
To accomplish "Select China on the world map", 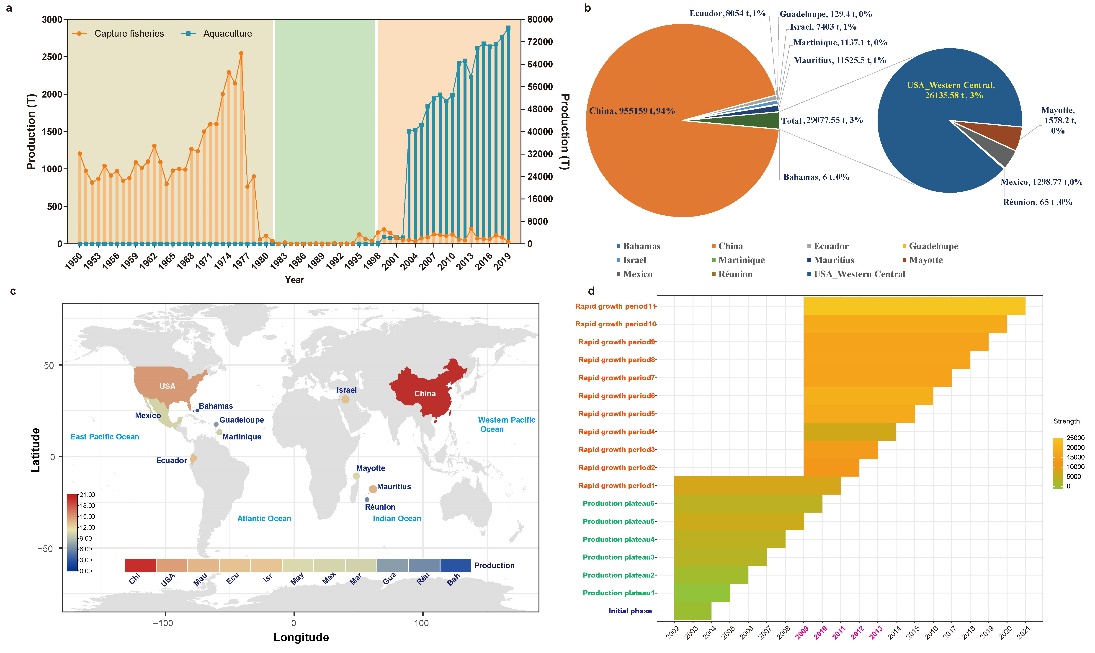I will click(420, 392).
